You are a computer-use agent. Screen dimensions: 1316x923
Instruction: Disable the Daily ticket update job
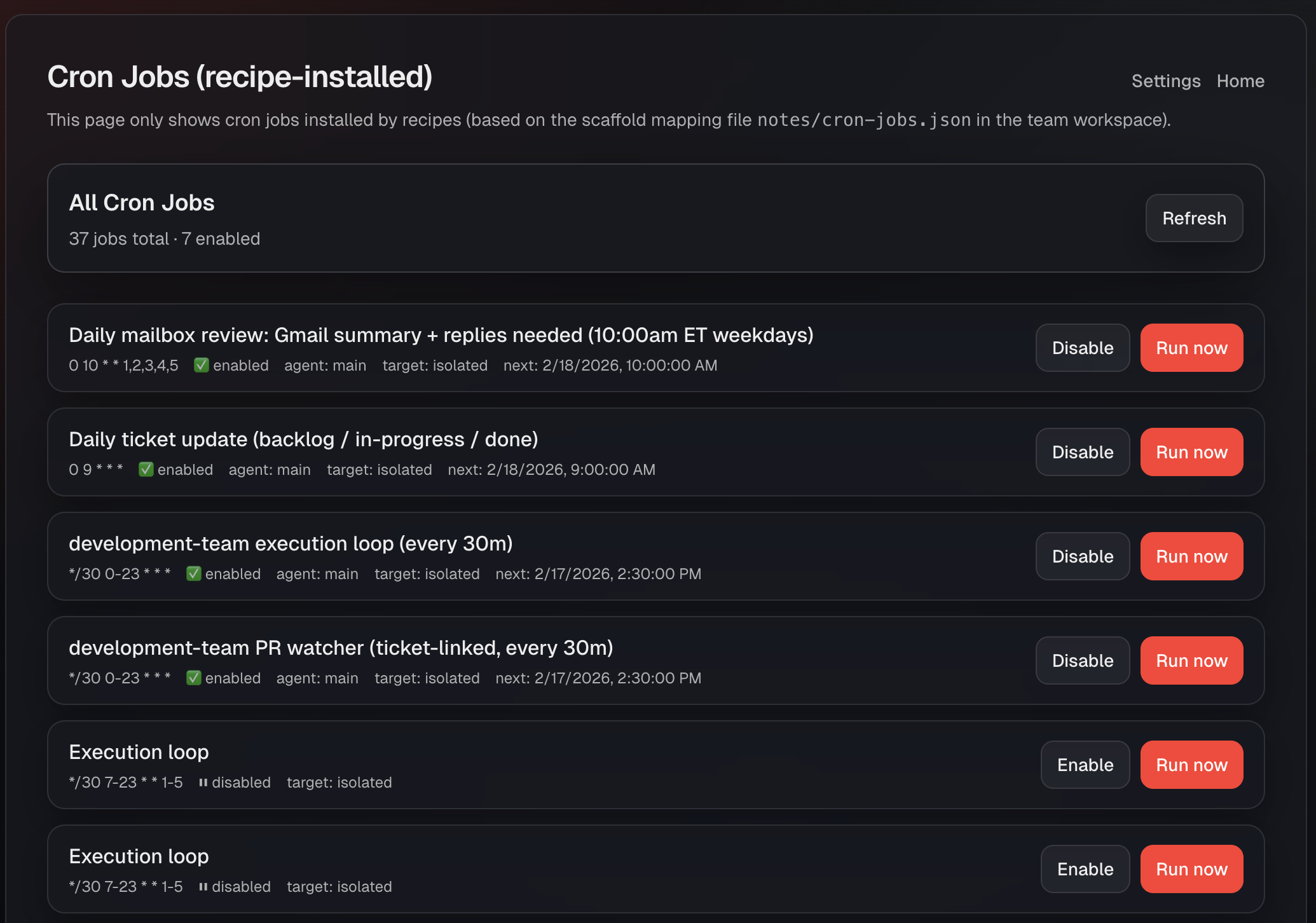tap(1082, 452)
